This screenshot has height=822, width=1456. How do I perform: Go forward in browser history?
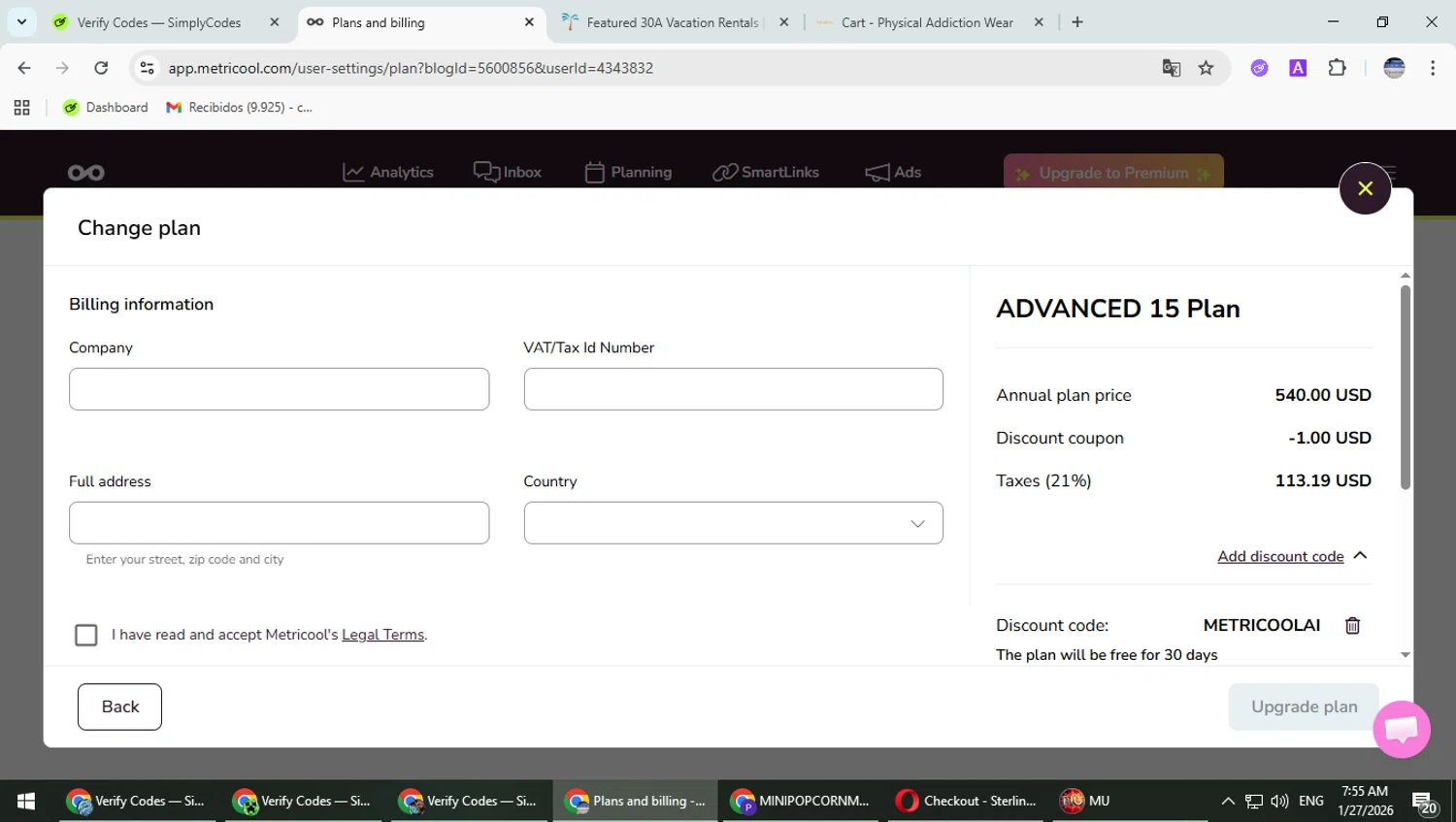tap(62, 68)
